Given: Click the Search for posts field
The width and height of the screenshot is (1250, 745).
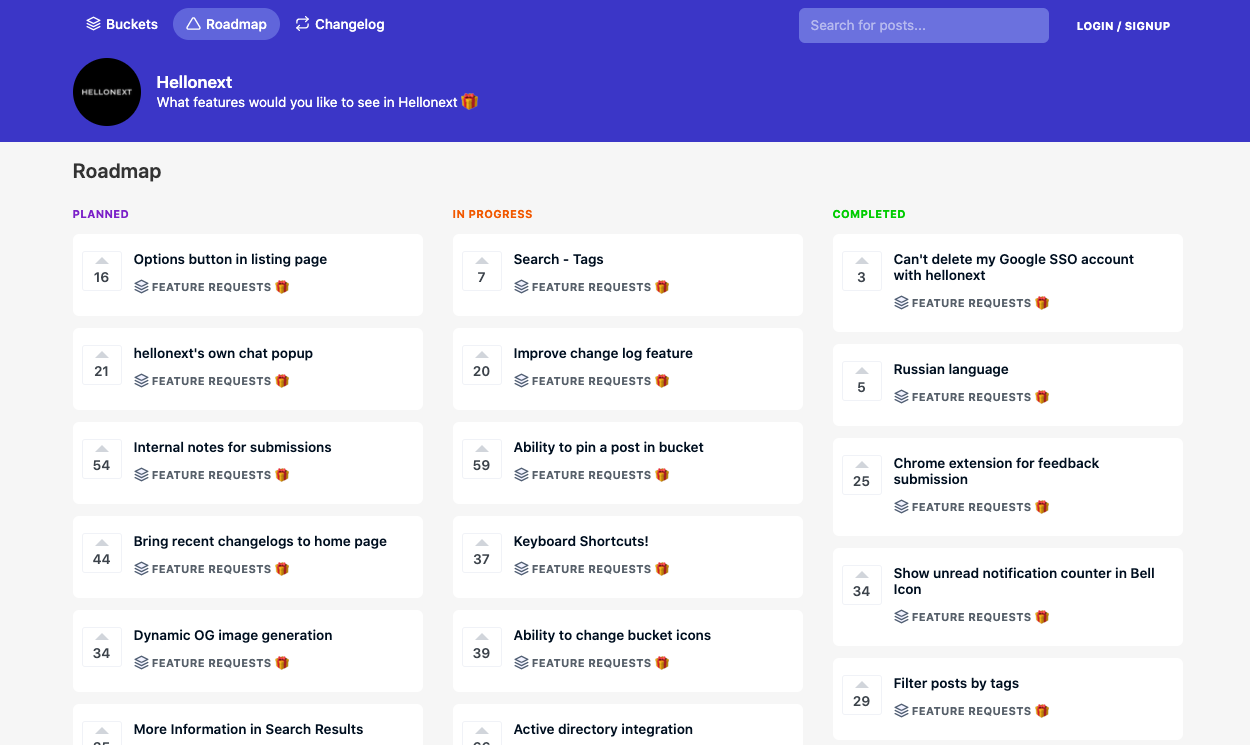Looking at the screenshot, I should coord(923,26).
